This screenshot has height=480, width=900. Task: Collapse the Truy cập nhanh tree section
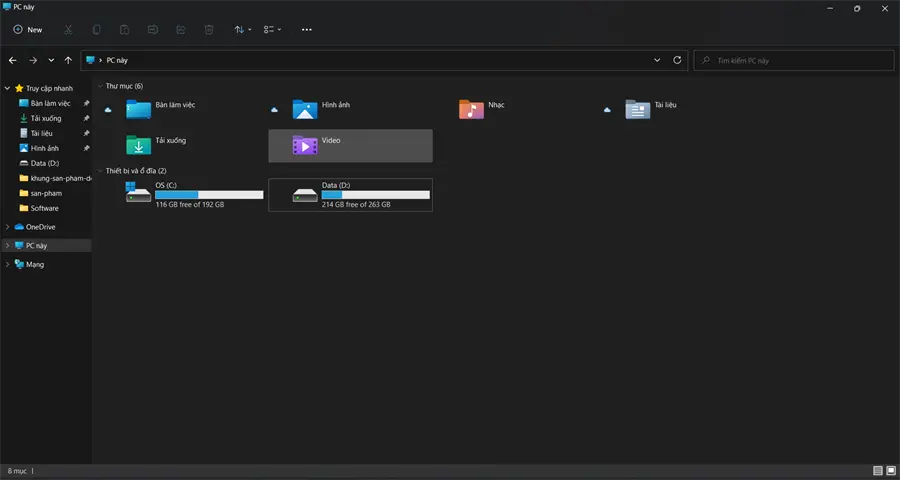(x=7, y=88)
